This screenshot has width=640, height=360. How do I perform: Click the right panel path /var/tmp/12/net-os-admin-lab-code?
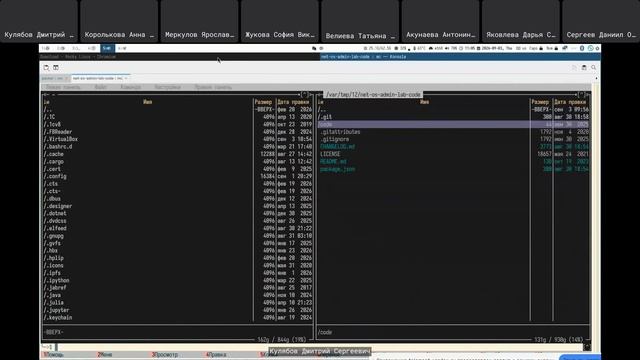(373, 95)
